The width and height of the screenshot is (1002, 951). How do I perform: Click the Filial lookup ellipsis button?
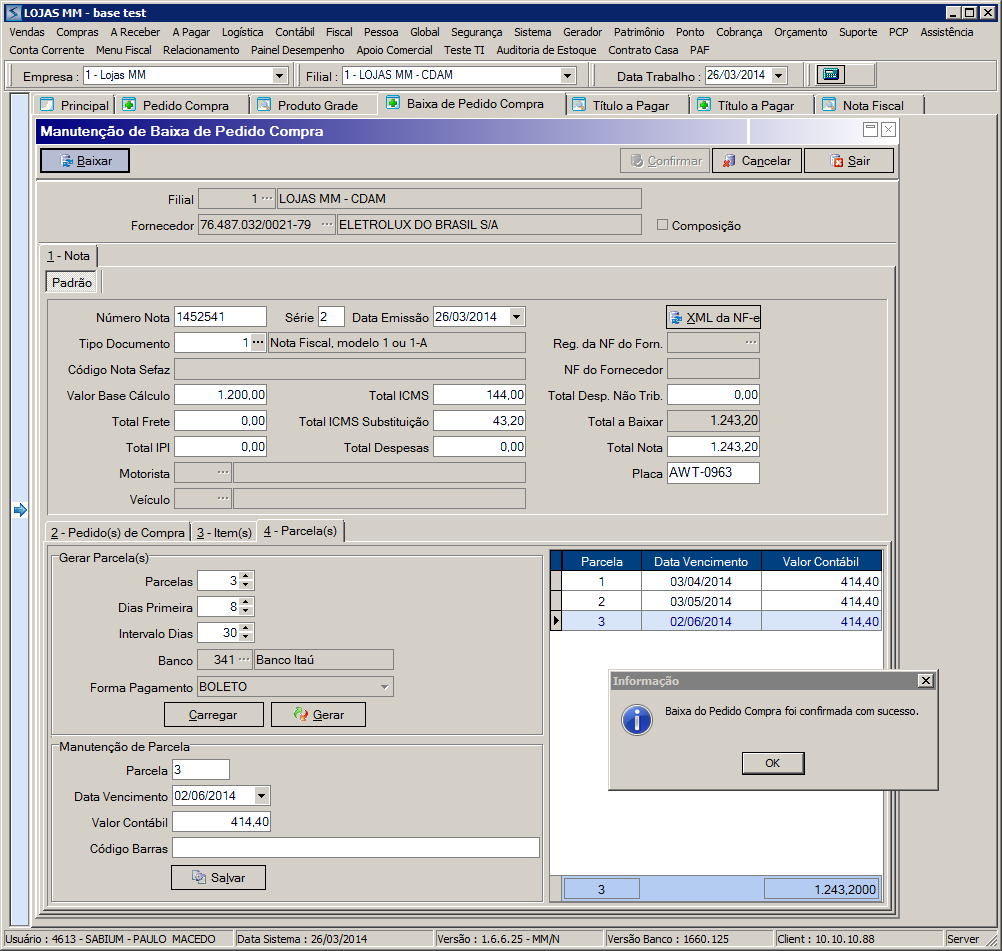tap(266, 199)
